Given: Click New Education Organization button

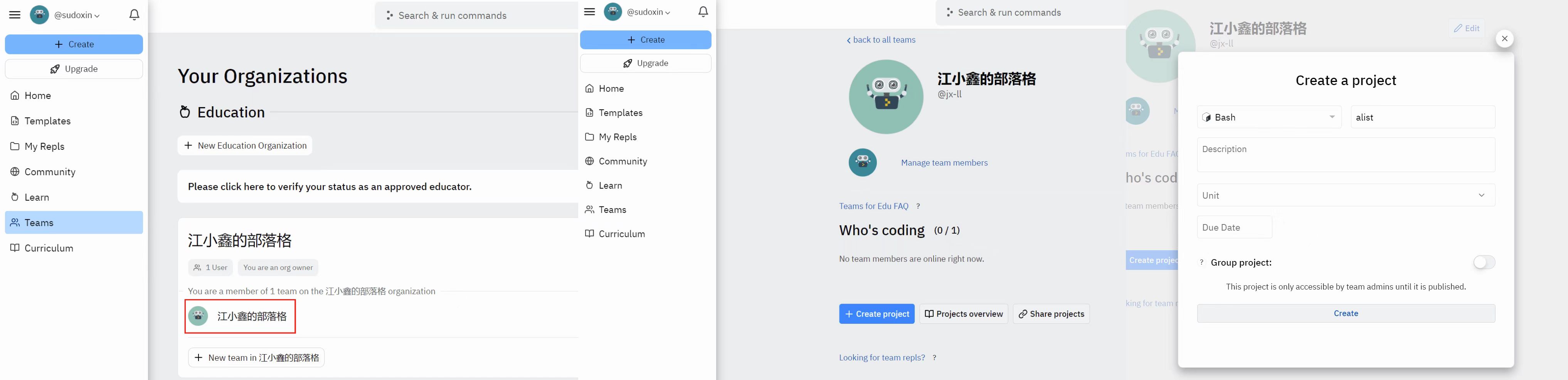Looking at the screenshot, I should coord(245,145).
